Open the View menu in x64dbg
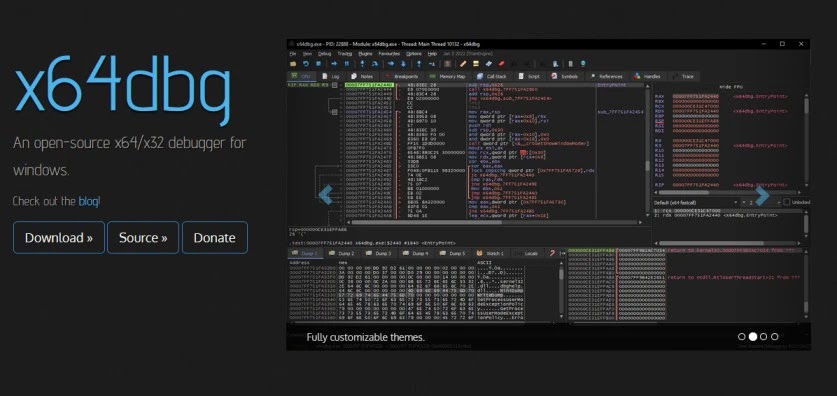This screenshot has height=396, width=837. click(307, 54)
